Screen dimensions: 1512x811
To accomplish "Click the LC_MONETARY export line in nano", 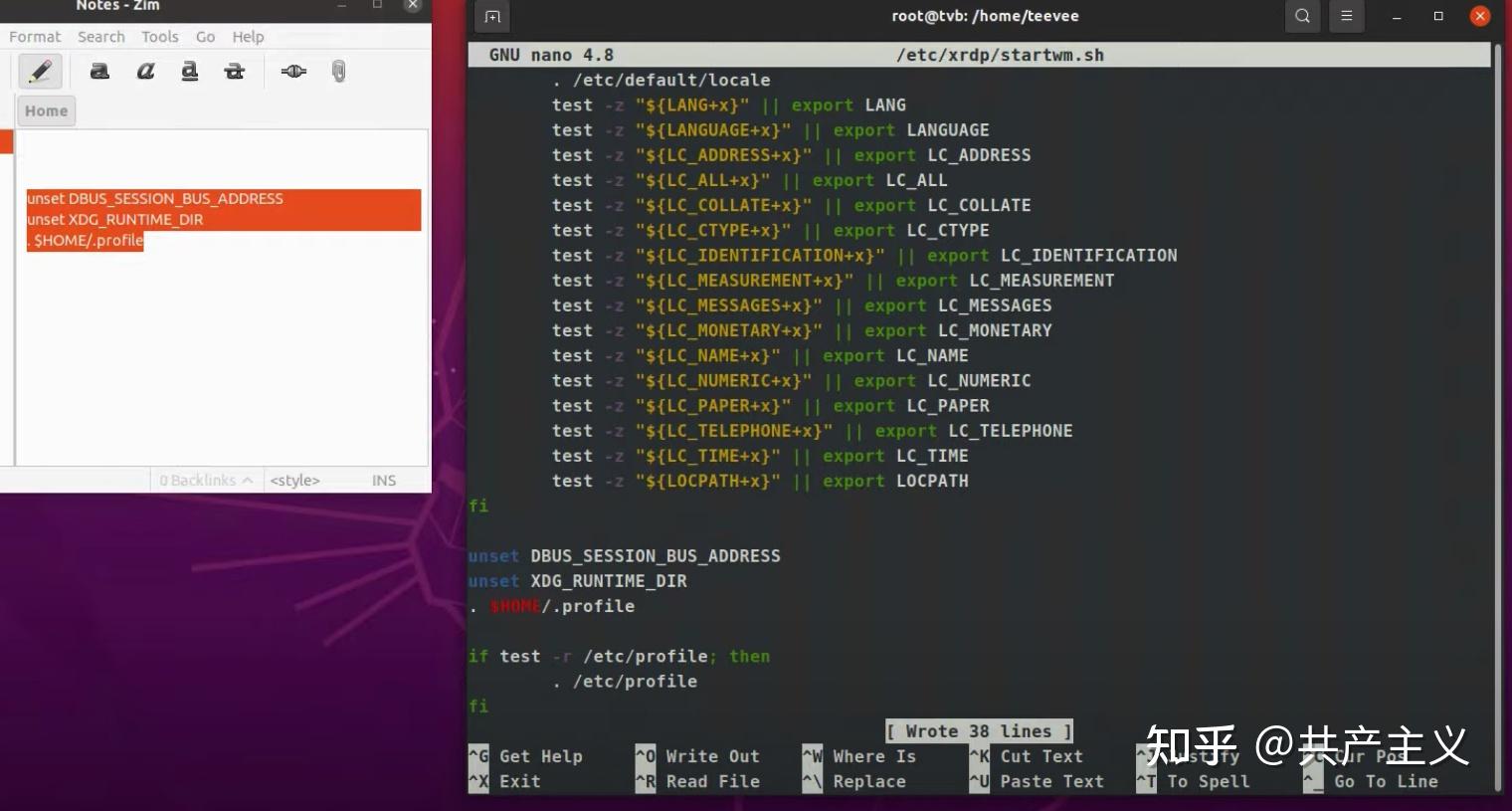I will coord(802,330).
